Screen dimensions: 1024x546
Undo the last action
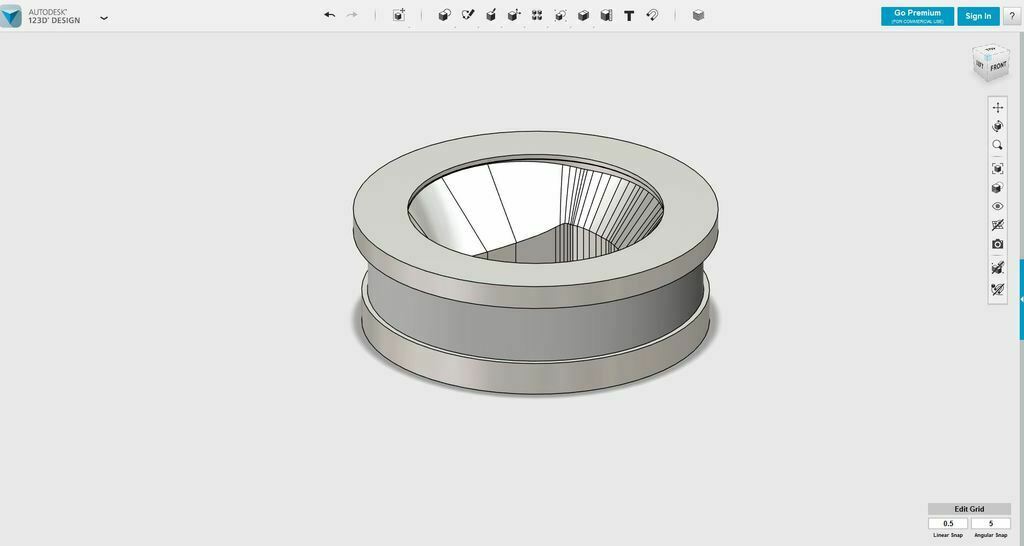(x=330, y=15)
